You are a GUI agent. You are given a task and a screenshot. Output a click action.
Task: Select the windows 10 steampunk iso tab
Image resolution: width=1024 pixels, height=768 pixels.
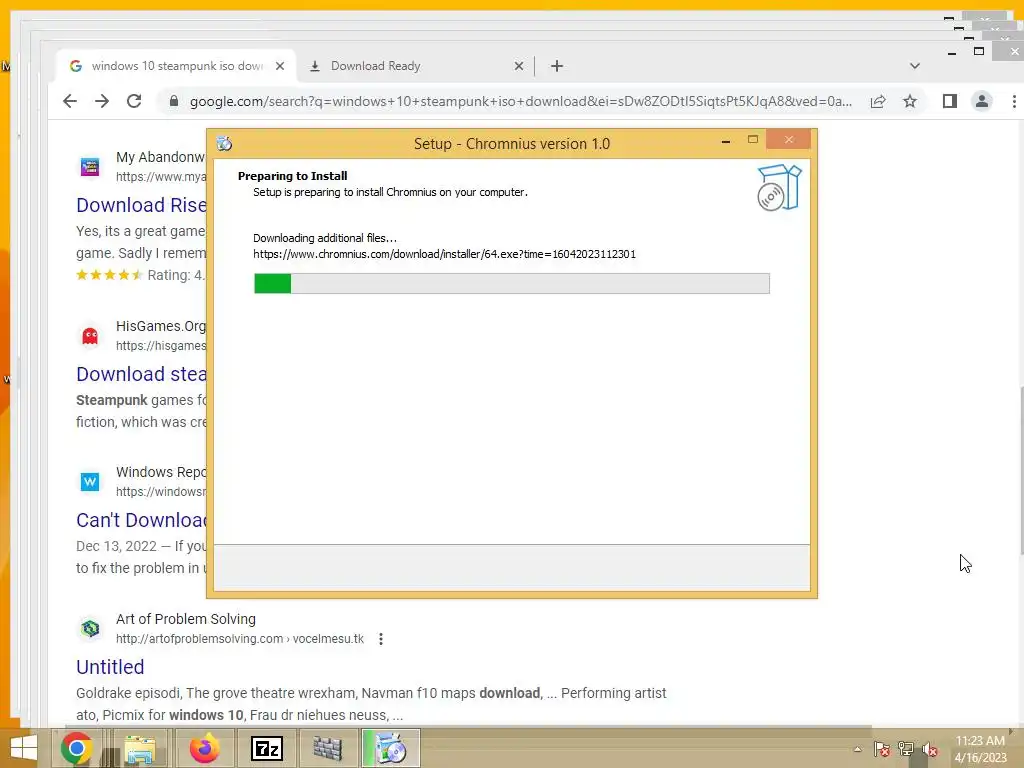coord(175,66)
